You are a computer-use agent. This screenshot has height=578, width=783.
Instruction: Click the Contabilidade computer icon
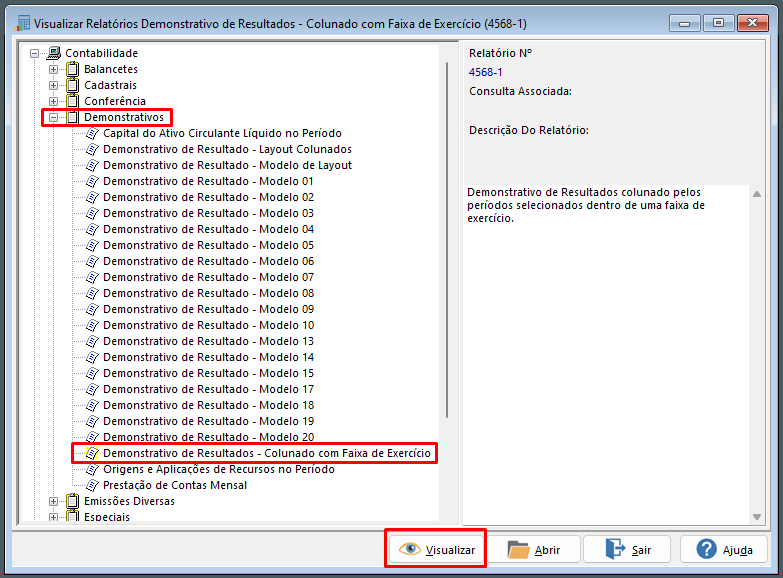click(53, 53)
